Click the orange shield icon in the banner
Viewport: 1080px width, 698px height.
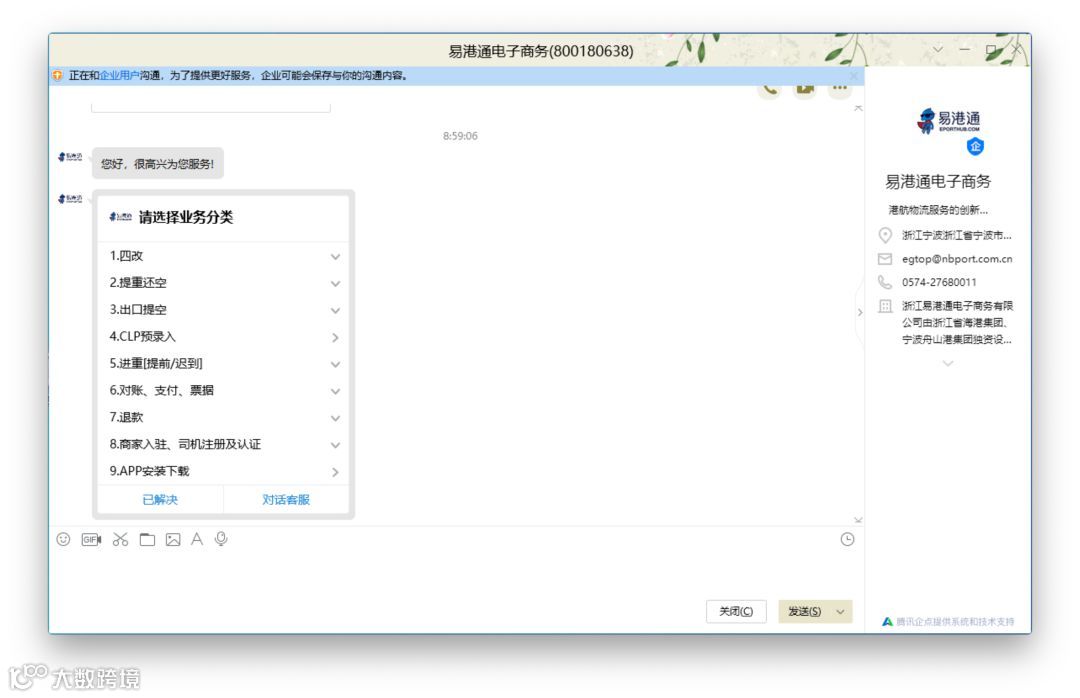point(57,75)
